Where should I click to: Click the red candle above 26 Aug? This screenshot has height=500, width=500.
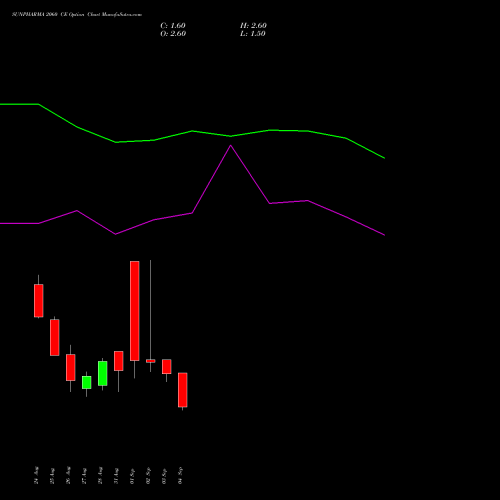71,367
